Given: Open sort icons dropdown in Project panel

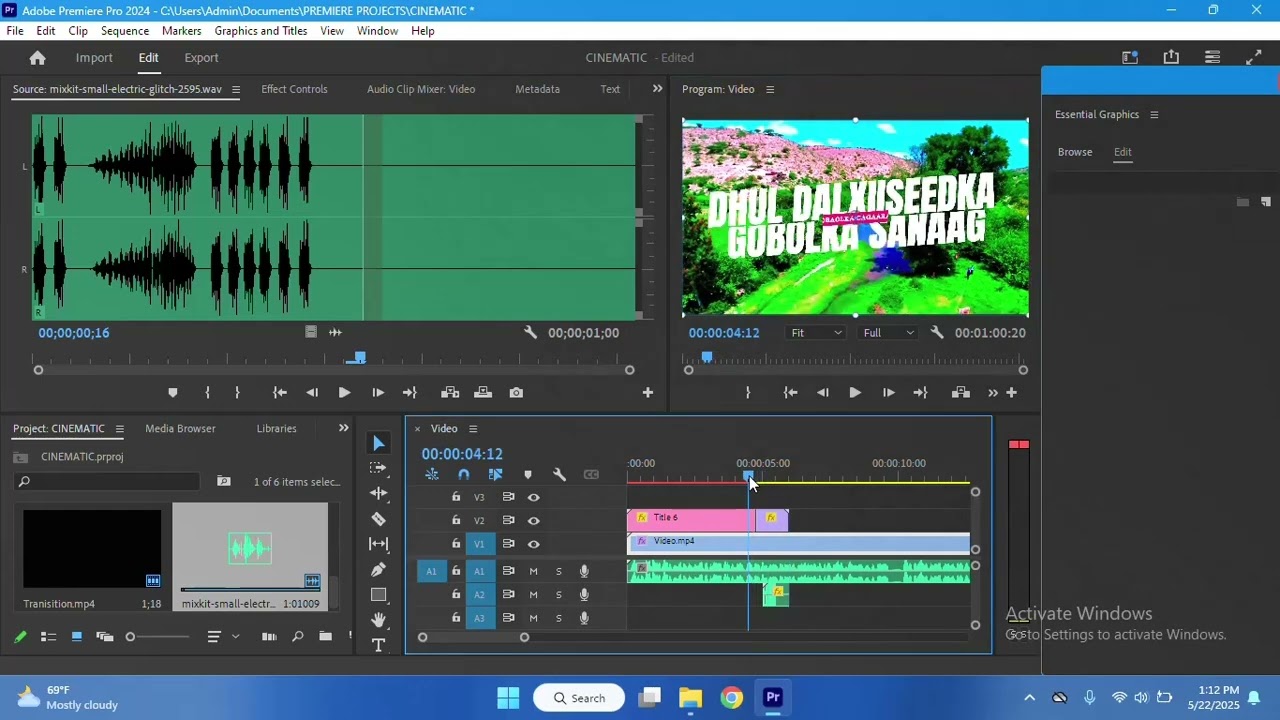Looking at the screenshot, I should (x=221, y=636).
